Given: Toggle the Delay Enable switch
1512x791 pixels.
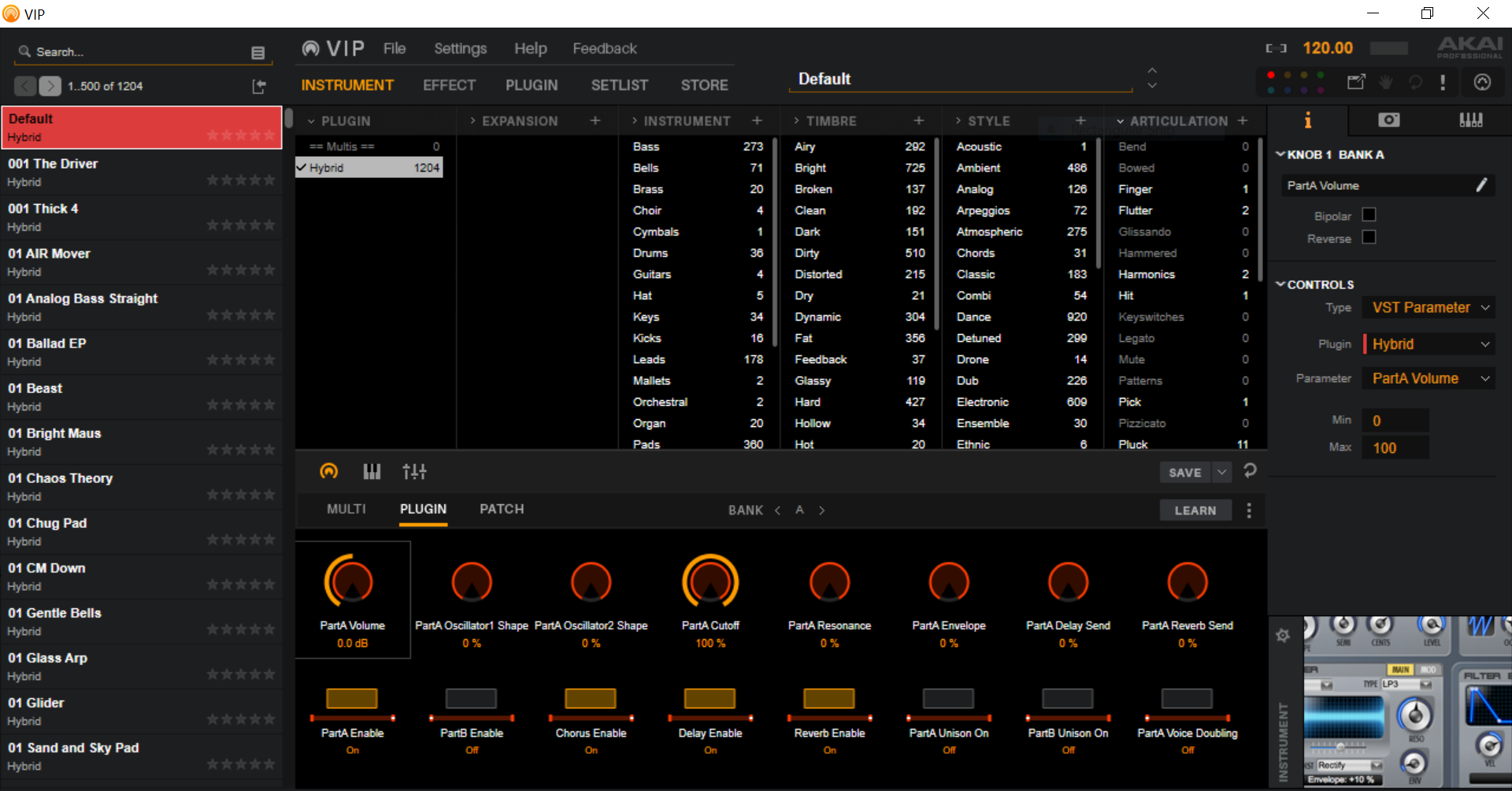Looking at the screenshot, I should pos(710,699).
